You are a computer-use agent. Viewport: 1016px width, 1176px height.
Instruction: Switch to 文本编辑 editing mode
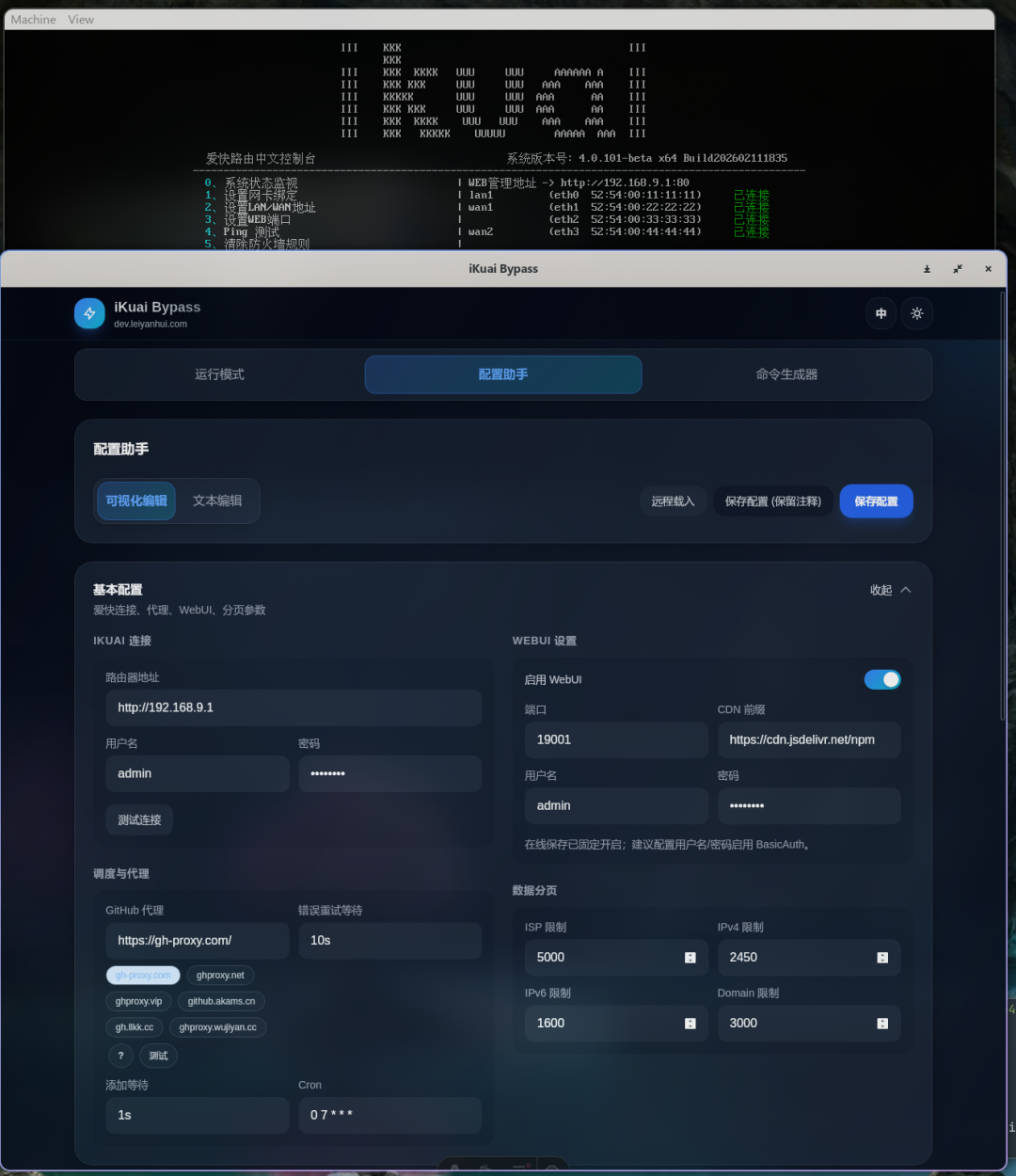pyautogui.click(x=217, y=501)
